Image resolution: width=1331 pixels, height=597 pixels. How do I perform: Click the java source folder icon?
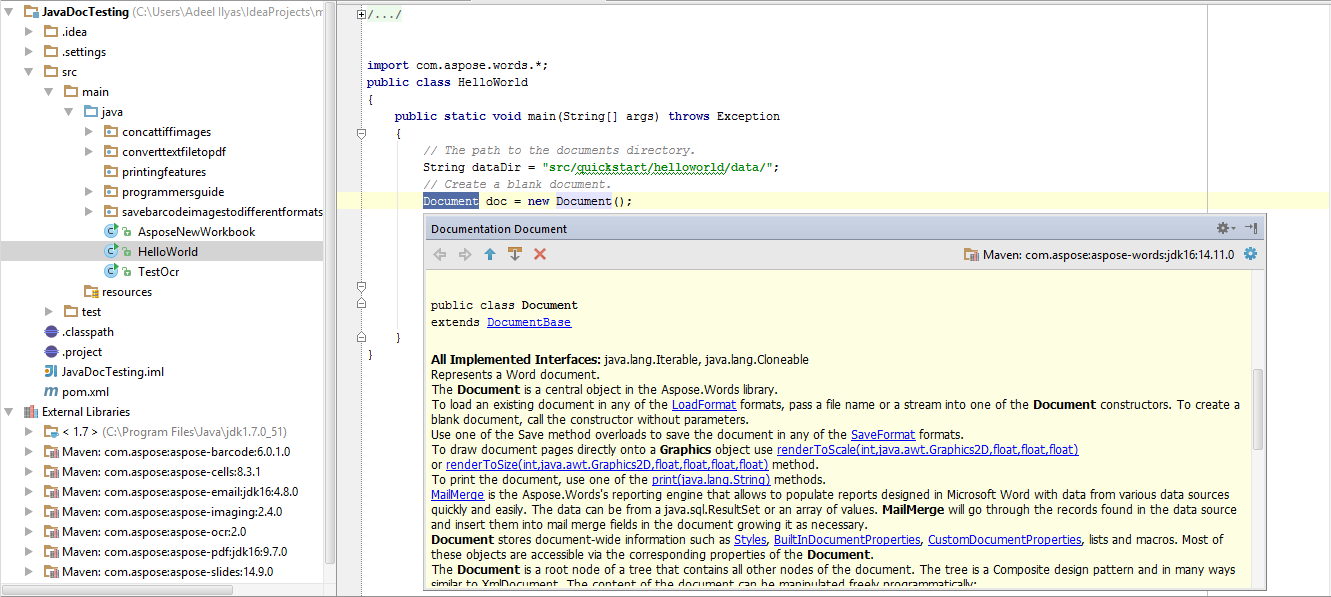[x=91, y=112]
